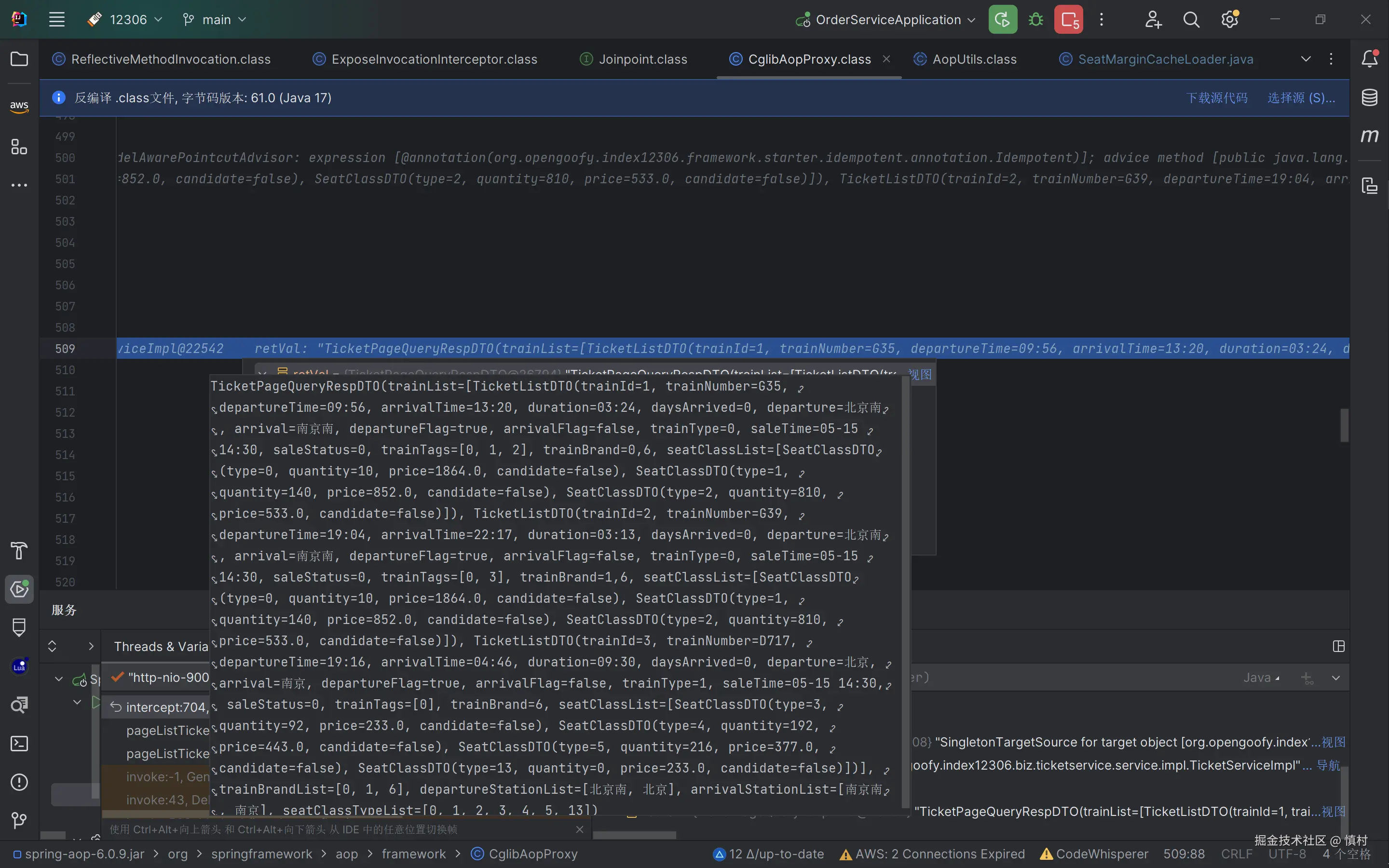Click the 下载源代码 link
1389x868 pixels.
(x=1217, y=97)
